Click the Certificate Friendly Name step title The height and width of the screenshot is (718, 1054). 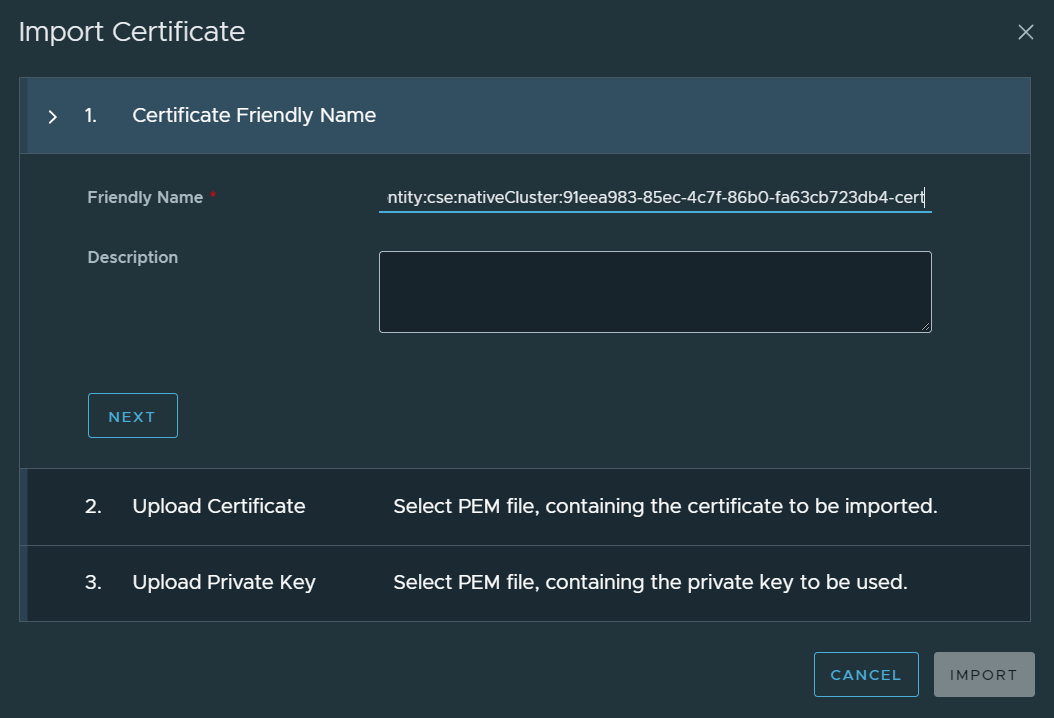254,115
